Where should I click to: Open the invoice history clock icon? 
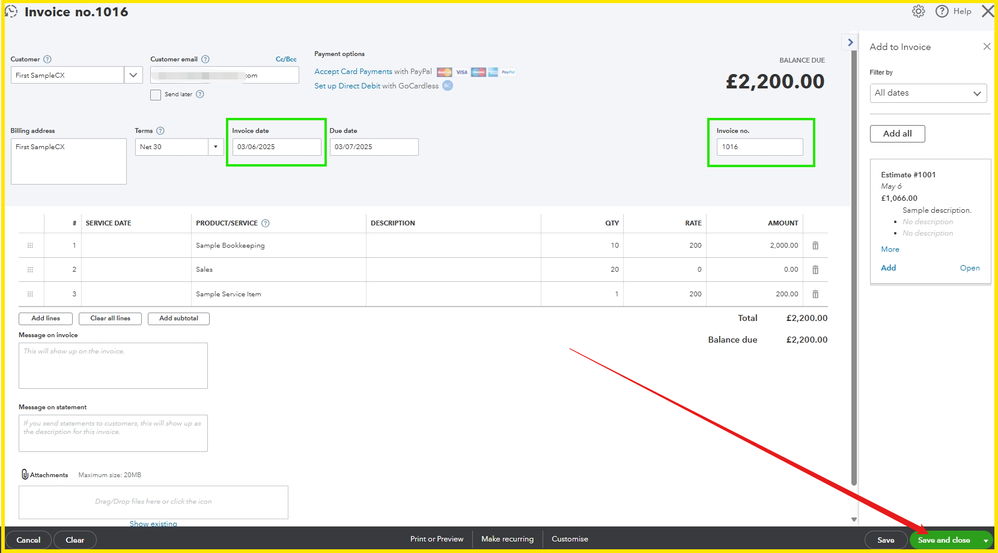coord(11,11)
